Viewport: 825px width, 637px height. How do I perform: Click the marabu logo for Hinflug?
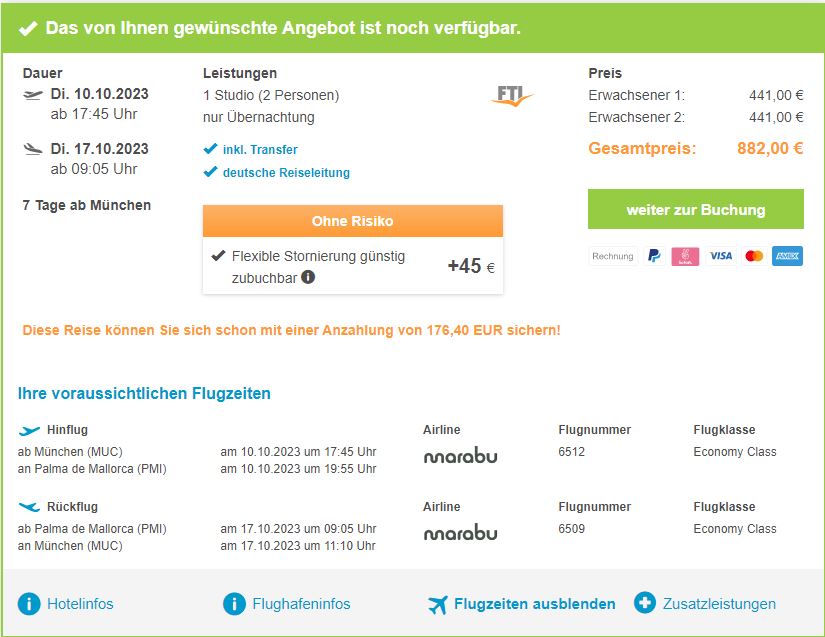460,456
